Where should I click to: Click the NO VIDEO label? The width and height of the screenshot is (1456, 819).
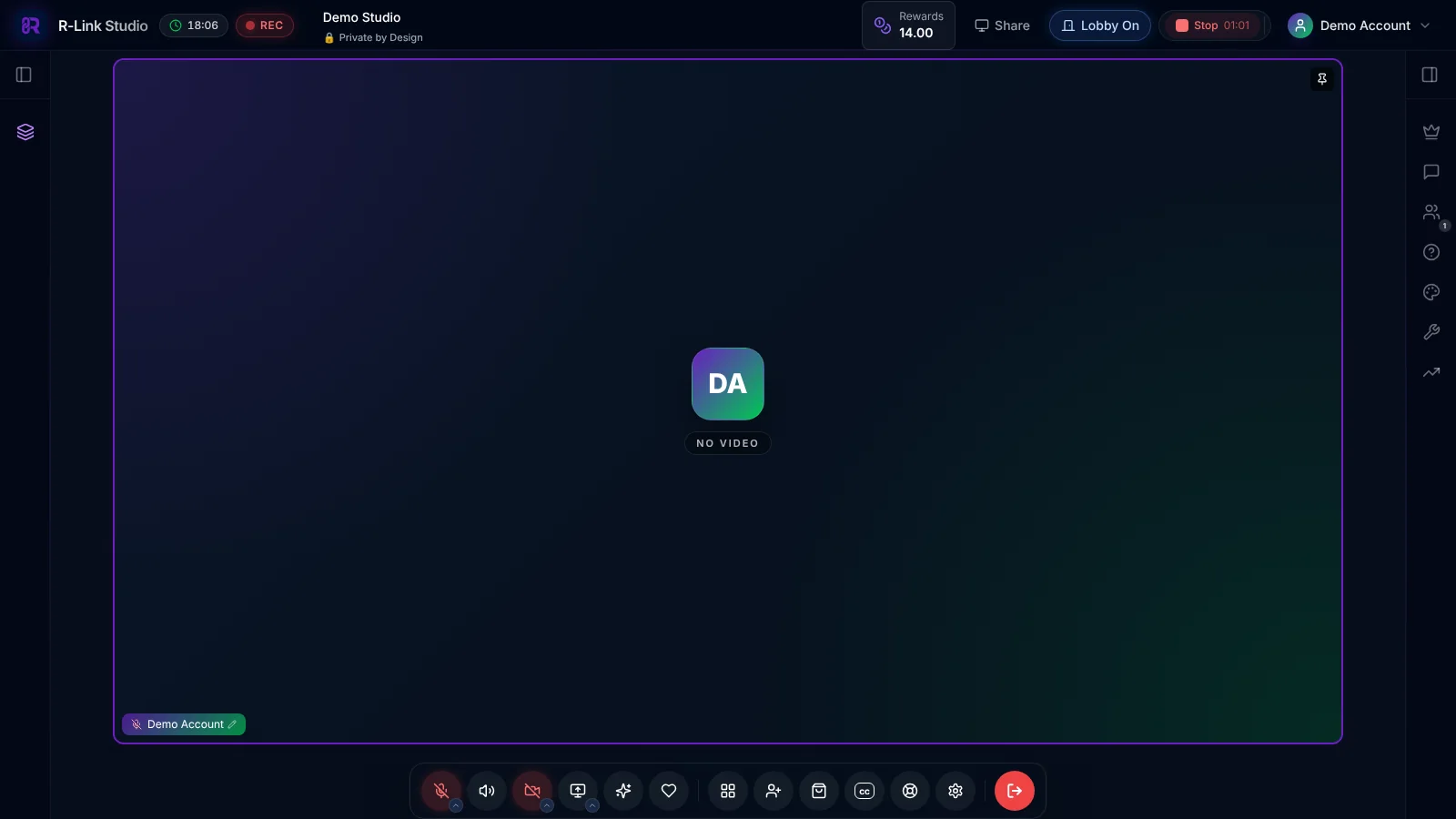727,443
